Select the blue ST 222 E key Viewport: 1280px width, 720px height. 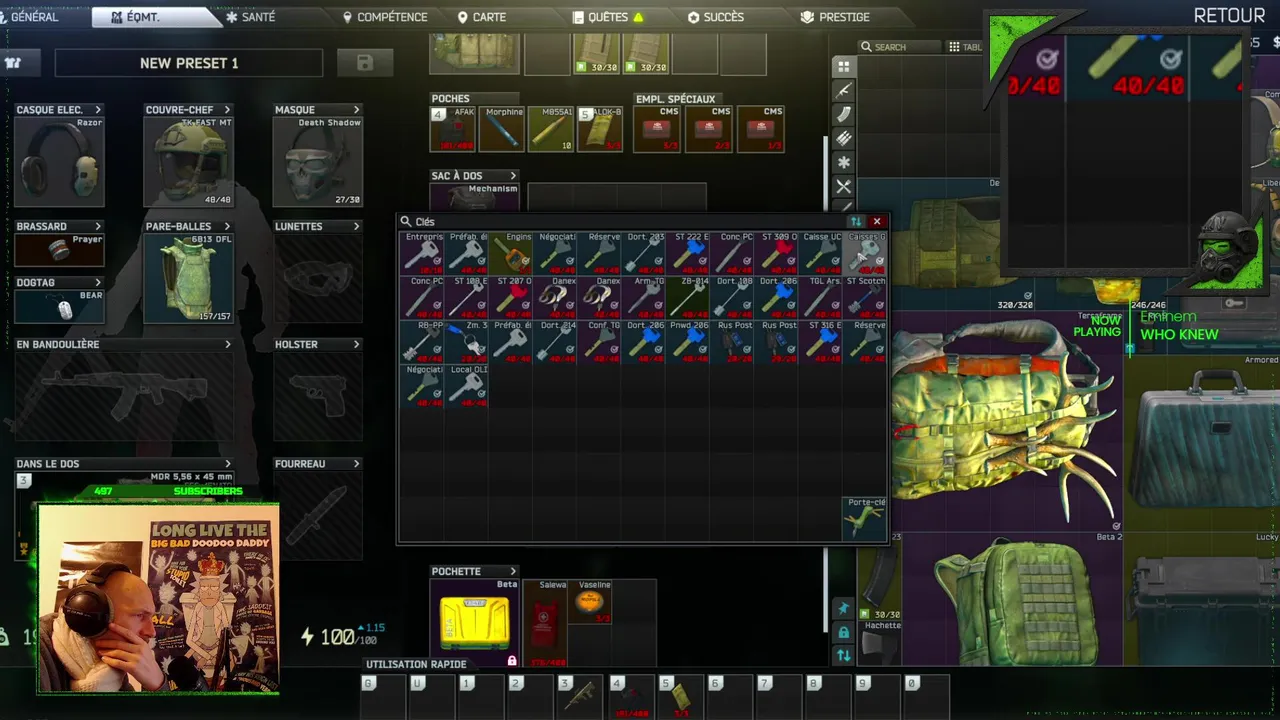[688, 253]
